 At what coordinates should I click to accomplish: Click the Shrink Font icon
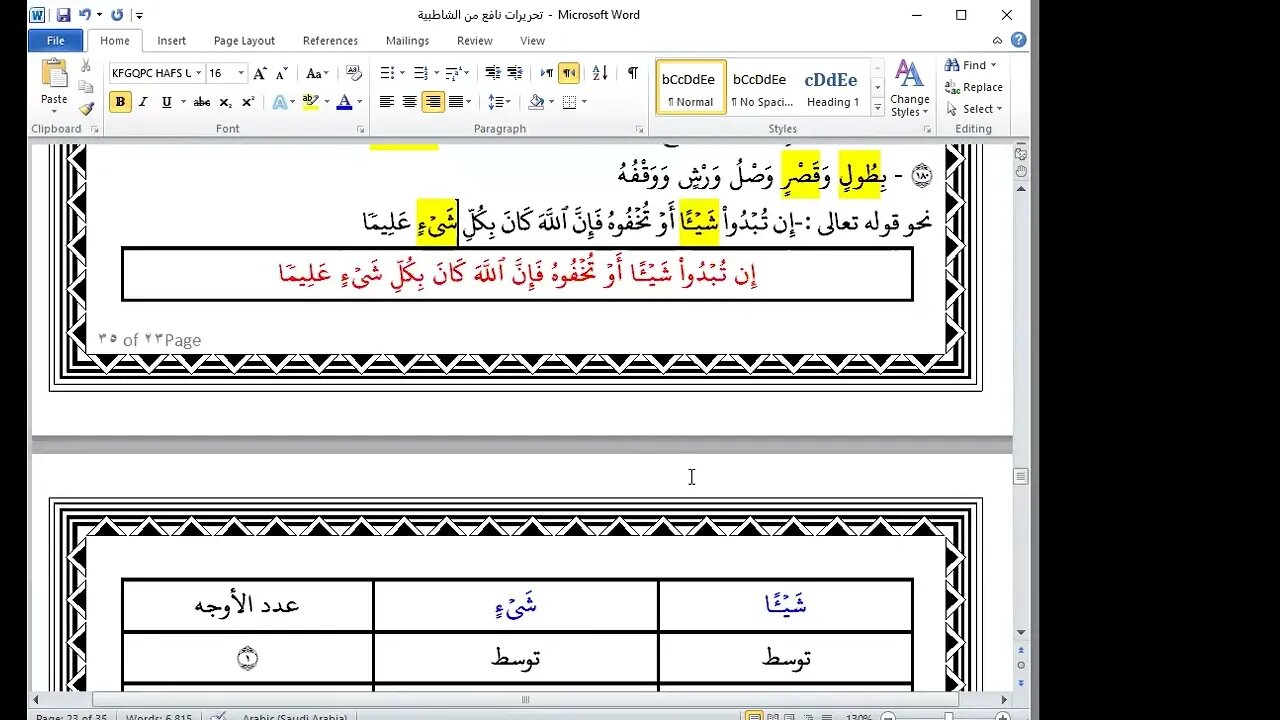(281, 73)
